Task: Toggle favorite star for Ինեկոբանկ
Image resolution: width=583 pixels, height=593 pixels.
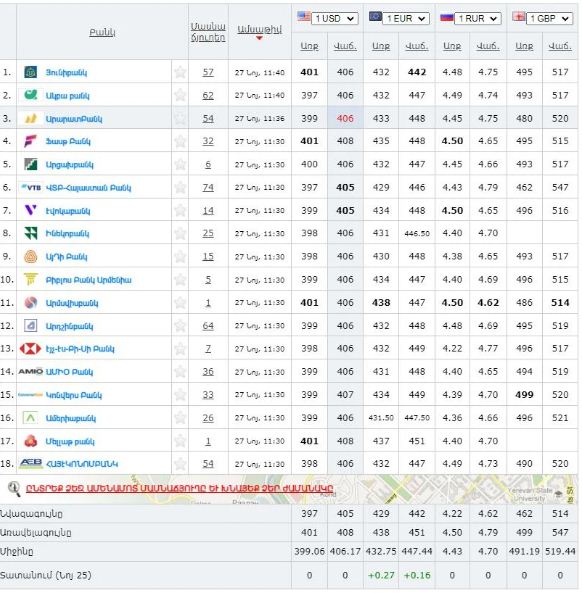Action: (x=180, y=233)
